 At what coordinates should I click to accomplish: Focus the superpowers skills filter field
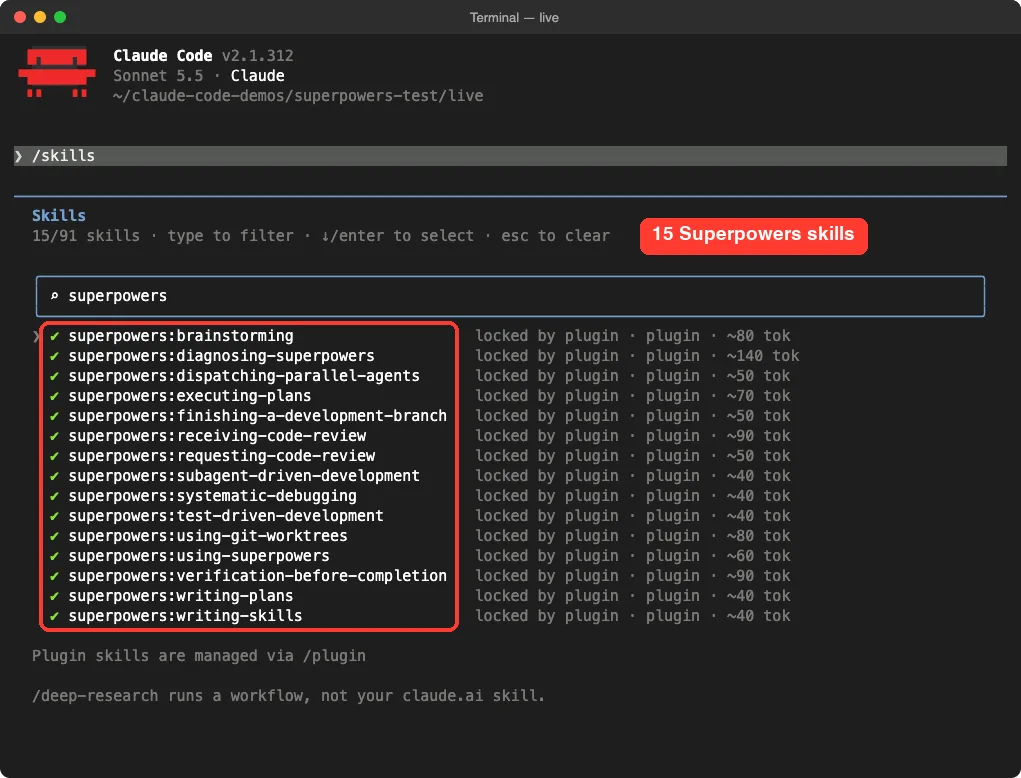(x=510, y=296)
